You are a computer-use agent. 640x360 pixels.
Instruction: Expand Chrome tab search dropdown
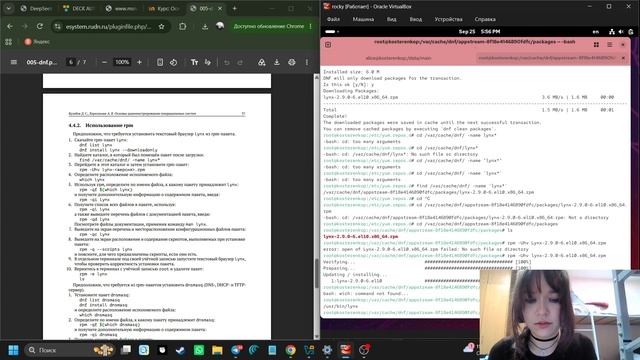[9, 8]
